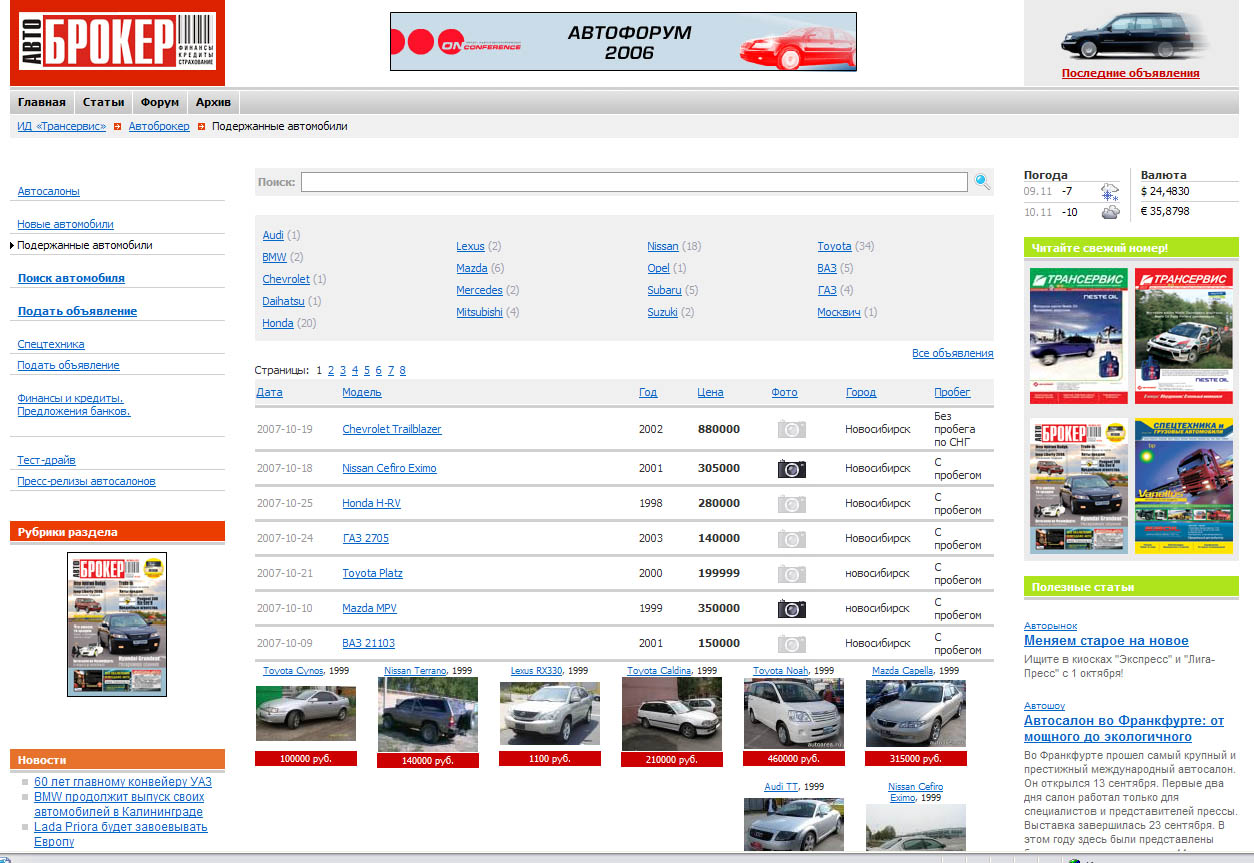
Task: Go to page 8 of listings
Action: [402, 370]
